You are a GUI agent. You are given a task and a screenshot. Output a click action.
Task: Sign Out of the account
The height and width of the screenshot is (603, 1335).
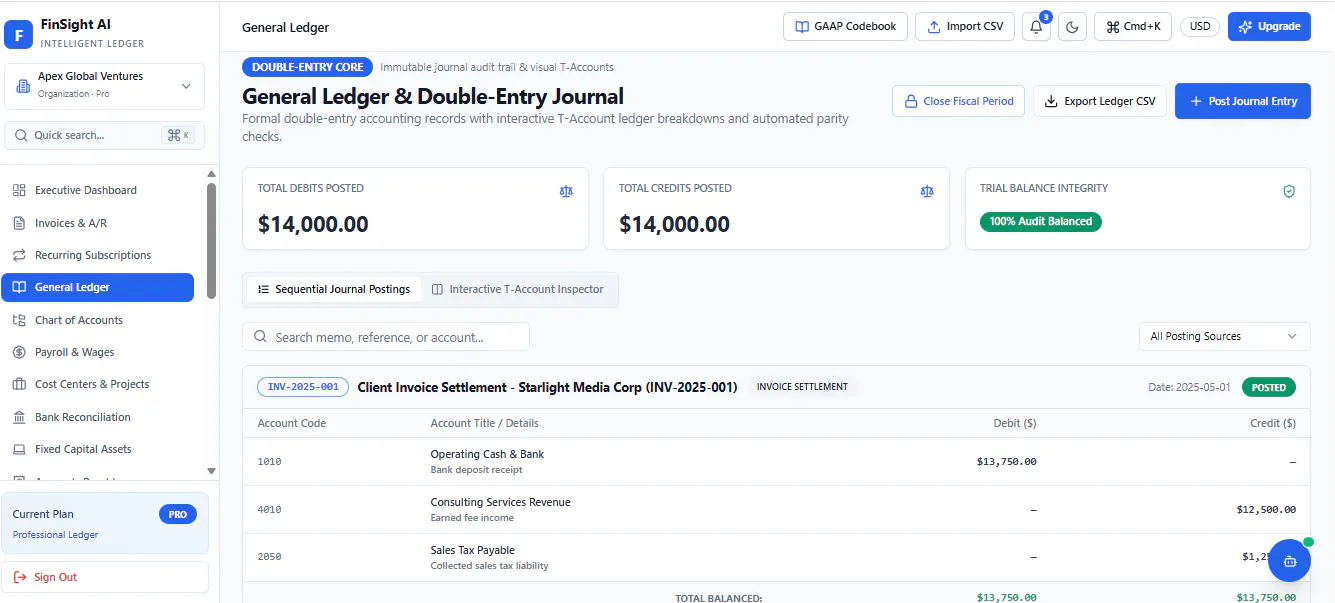click(105, 577)
